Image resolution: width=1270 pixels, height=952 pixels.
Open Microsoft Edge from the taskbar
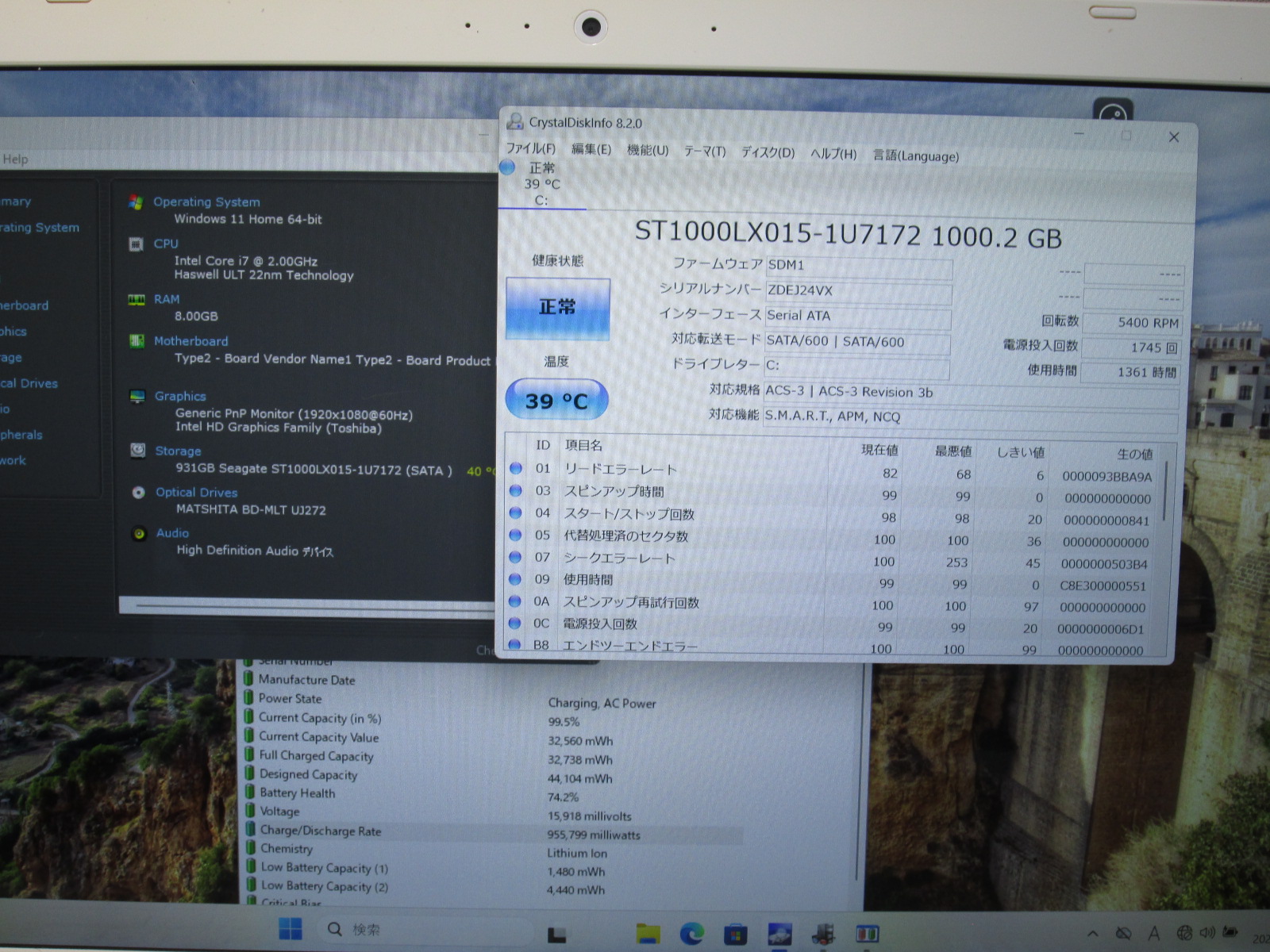pos(691,934)
